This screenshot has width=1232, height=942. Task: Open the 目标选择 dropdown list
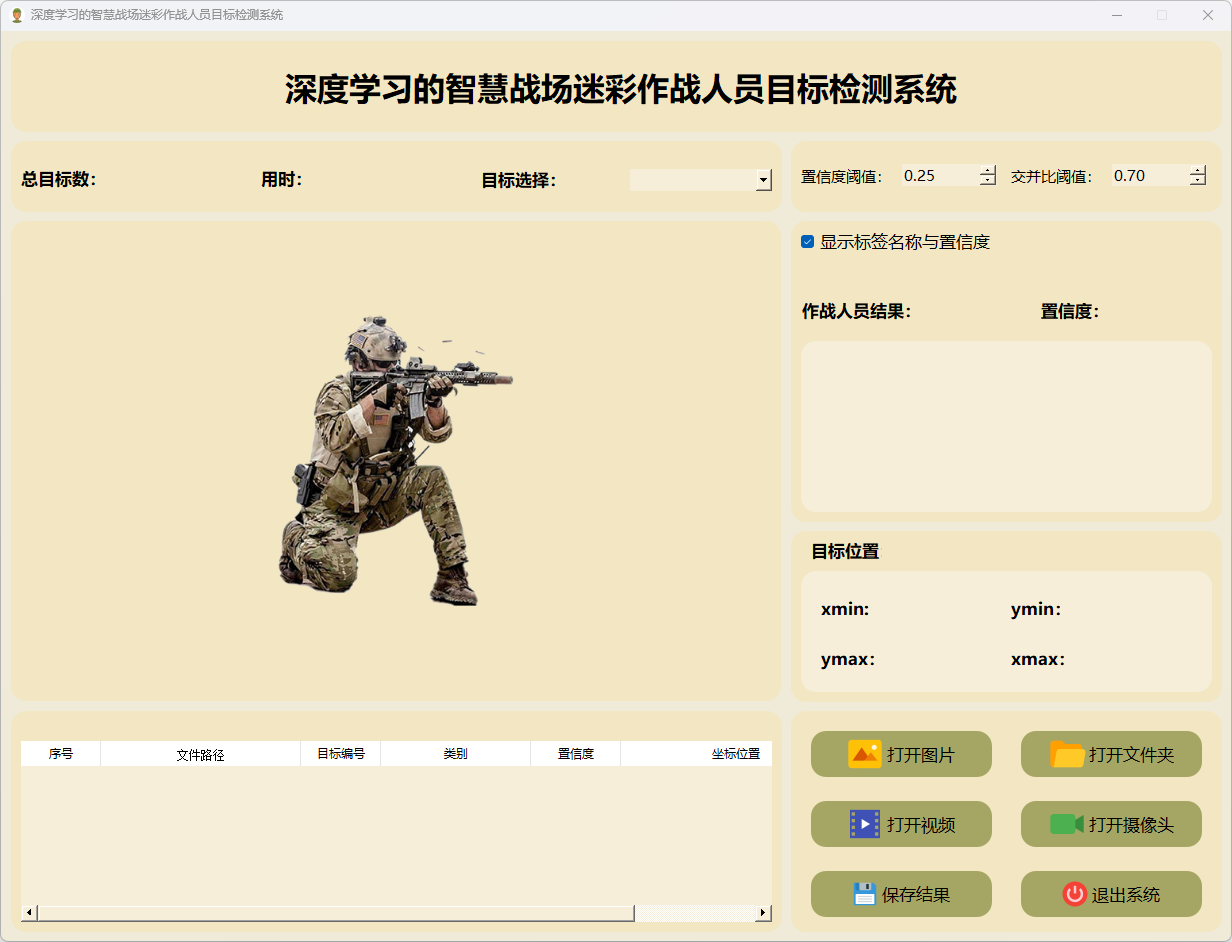[x=764, y=180]
